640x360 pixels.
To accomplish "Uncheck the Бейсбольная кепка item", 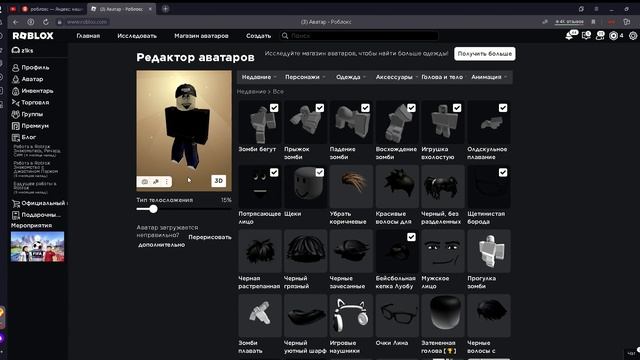I will [x=411, y=237].
